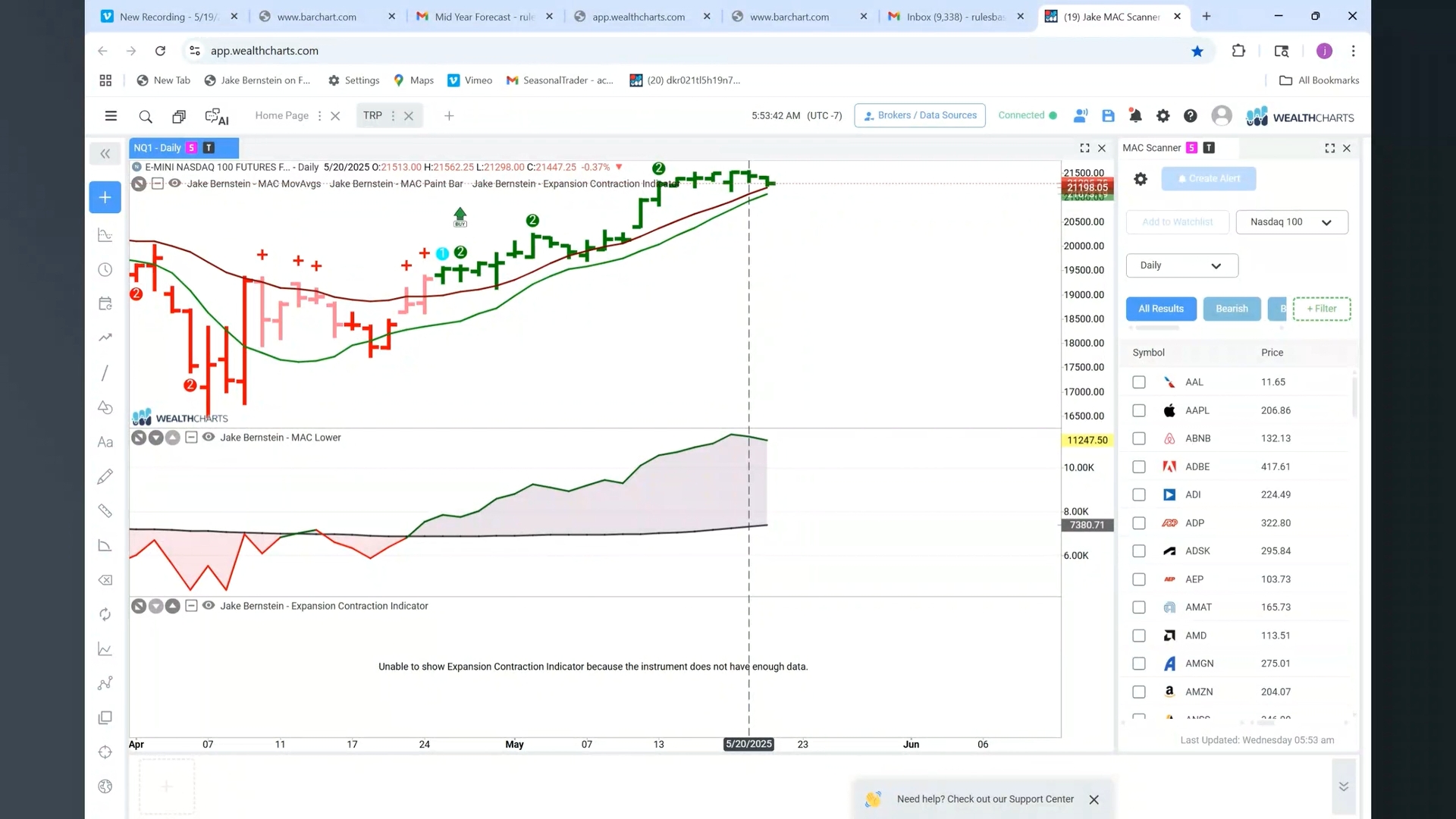1456x819 pixels.
Task: Open the user account avatar icon
Action: (x=1221, y=115)
